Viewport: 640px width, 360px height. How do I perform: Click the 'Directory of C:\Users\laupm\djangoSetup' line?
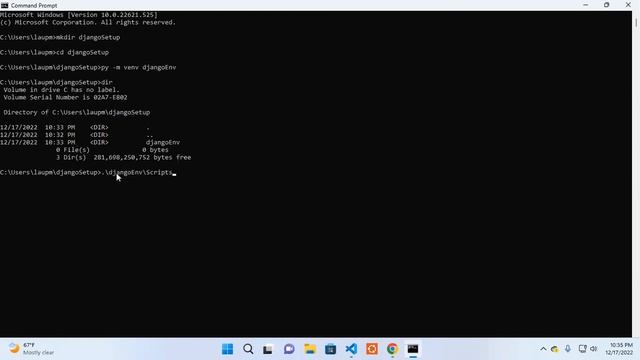[x=77, y=112]
